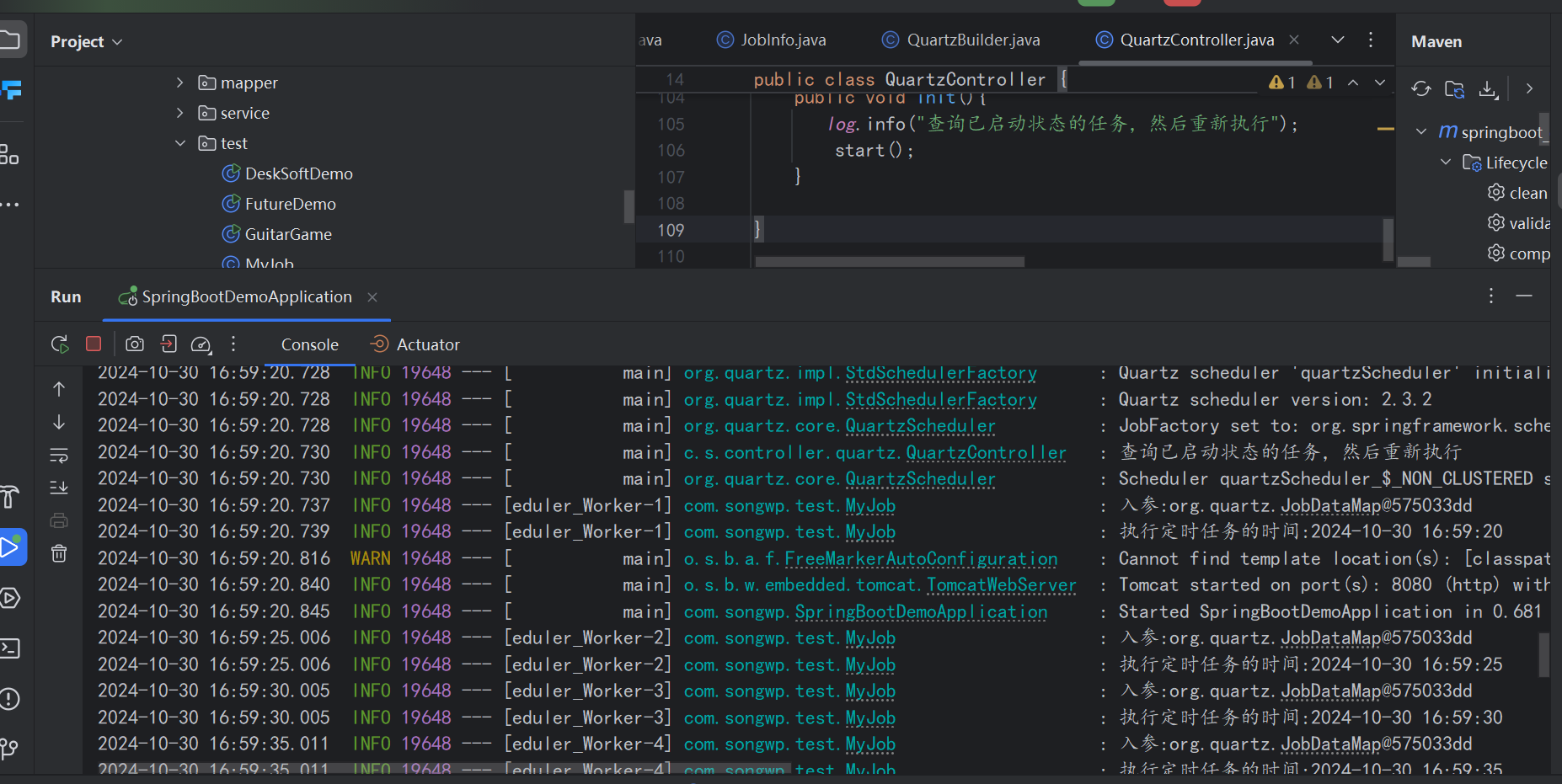Toggle soft-wrap in console
The height and width of the screenshot is (784, 1562).
tap(59, 456)
